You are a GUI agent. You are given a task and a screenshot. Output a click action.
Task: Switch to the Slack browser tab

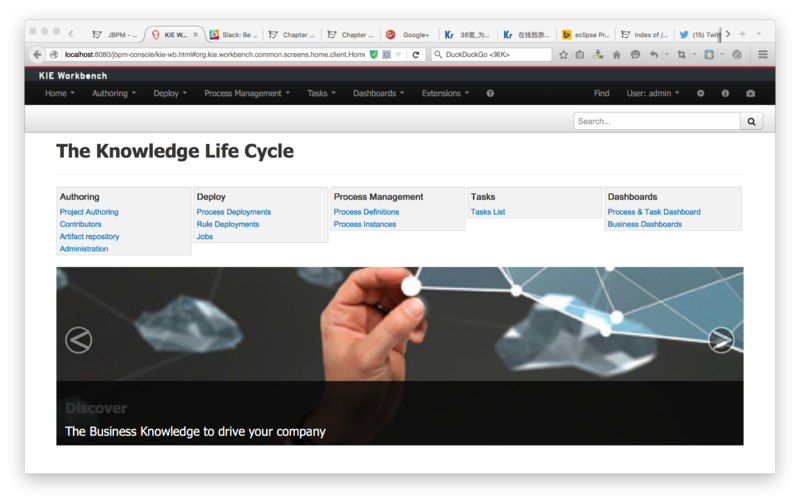pos(235,34)
